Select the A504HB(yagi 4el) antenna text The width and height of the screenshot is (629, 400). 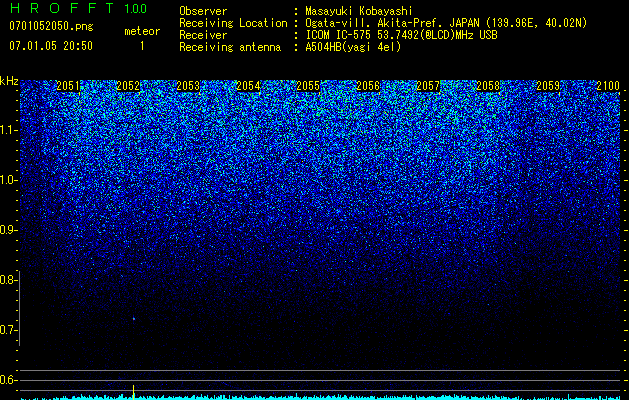(x=353, y=47)
